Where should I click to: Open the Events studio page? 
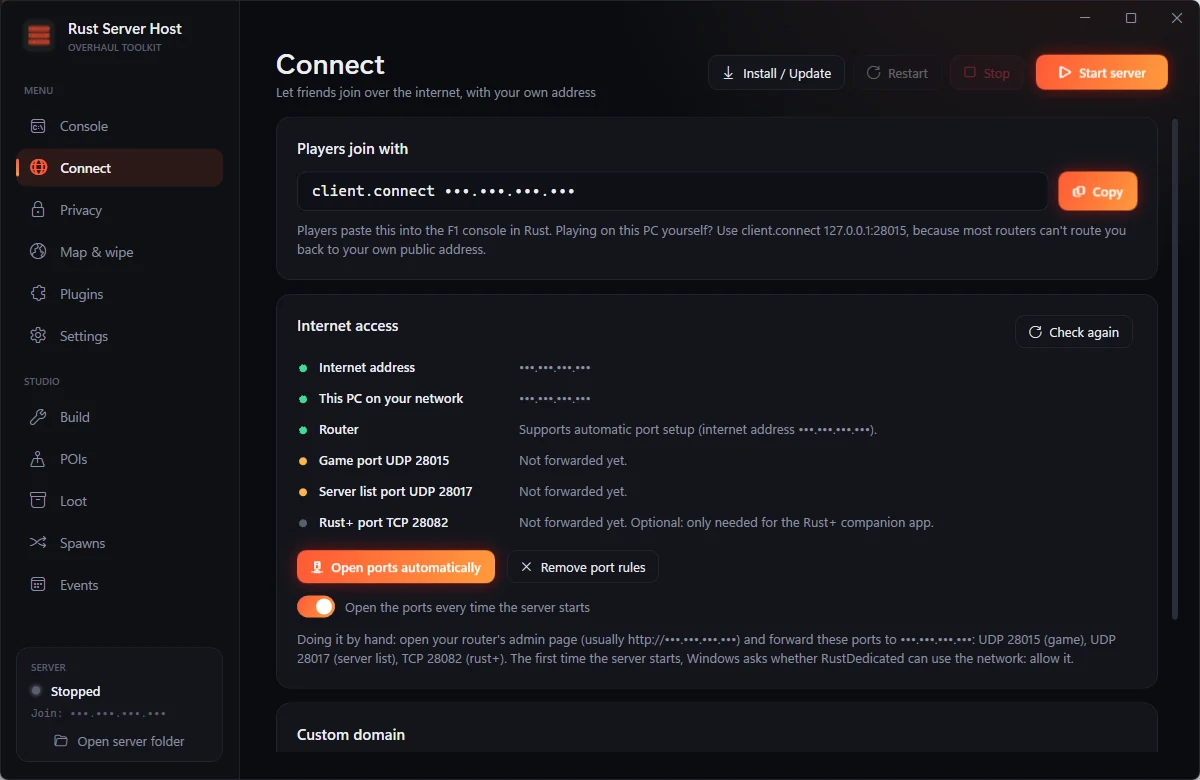click(x=119, y=585)
